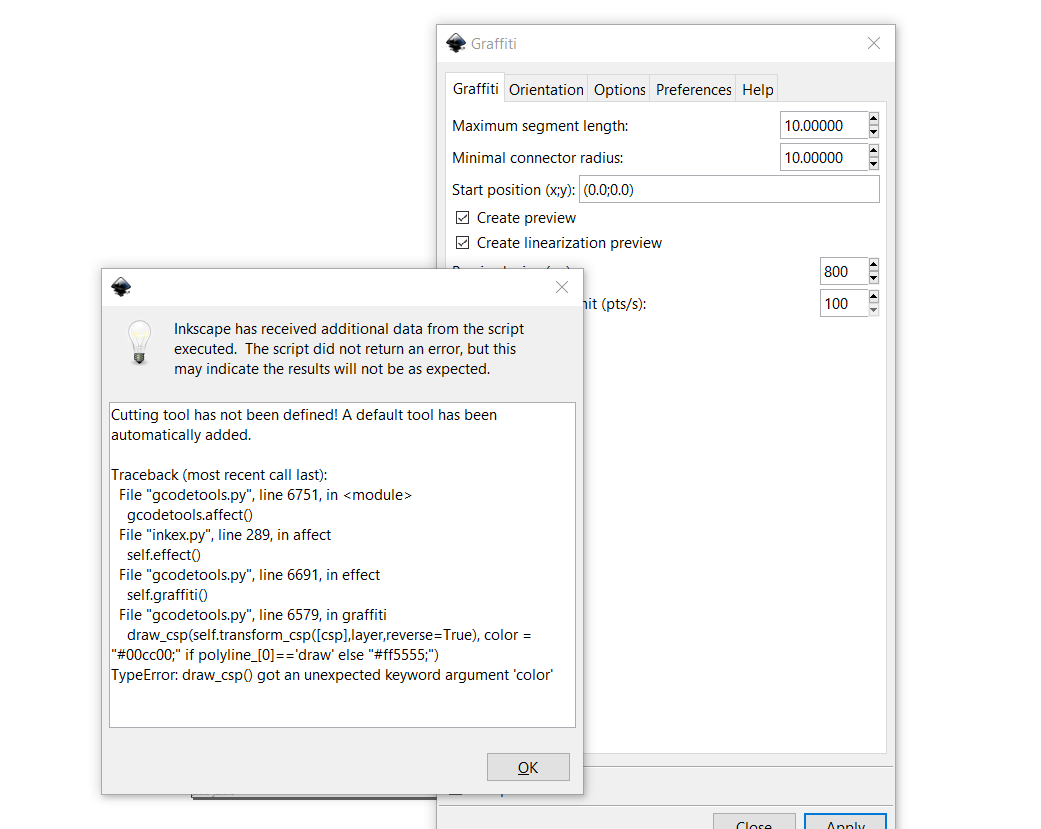Increase Minimal connector radius with up arrow

[874, 151]
